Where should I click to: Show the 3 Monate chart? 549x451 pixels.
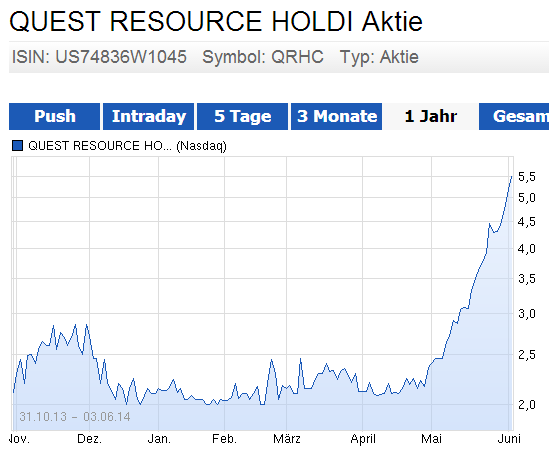coord(336,116)
